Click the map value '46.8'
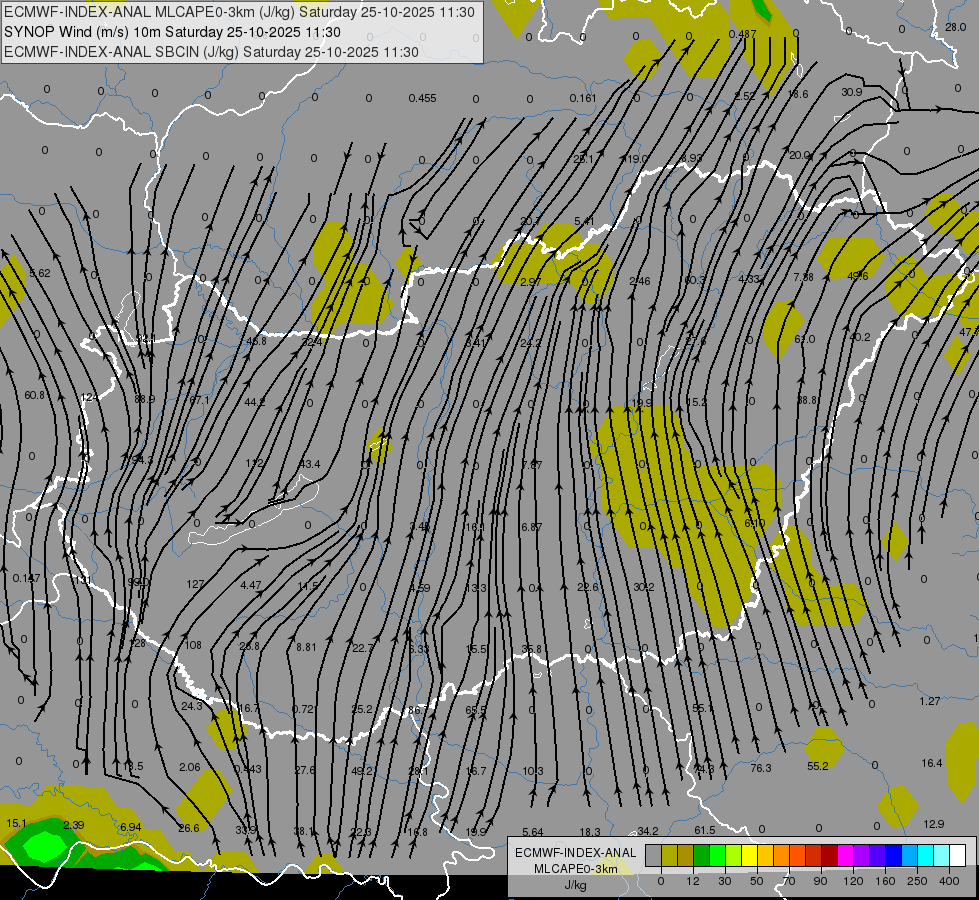979x900 pixels. point(256,341)
